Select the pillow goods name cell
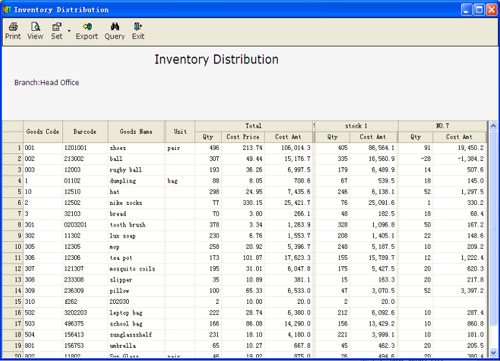500x361 pixels. tap(136, 291)
